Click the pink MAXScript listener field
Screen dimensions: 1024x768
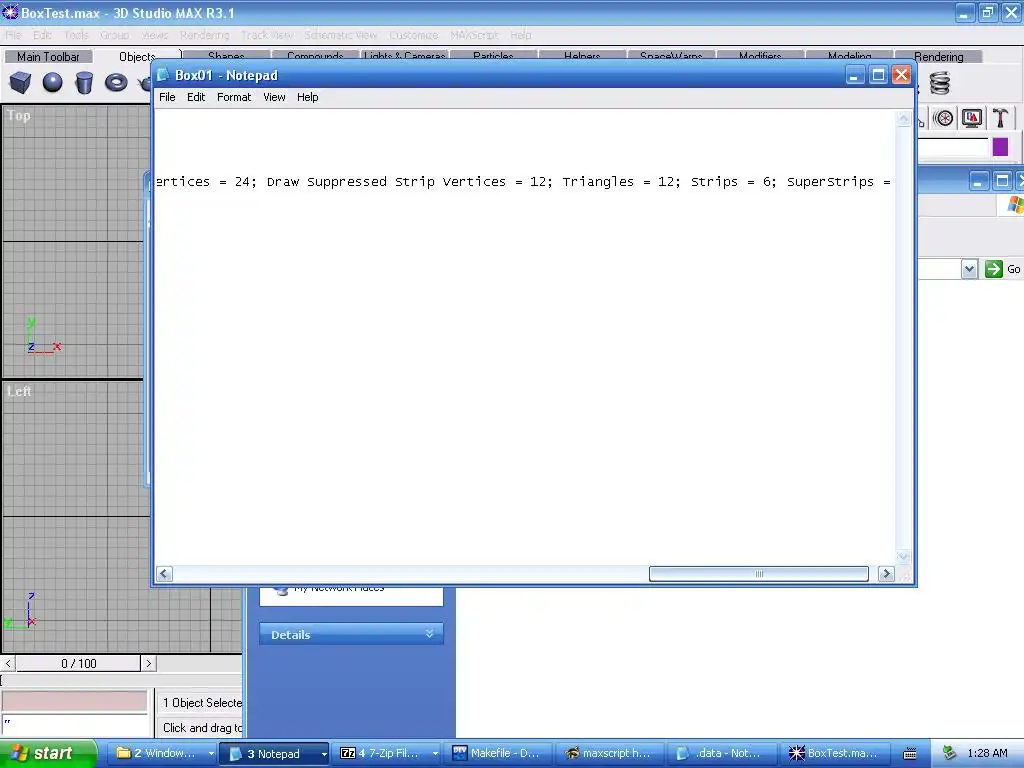[x=74, y=701]
